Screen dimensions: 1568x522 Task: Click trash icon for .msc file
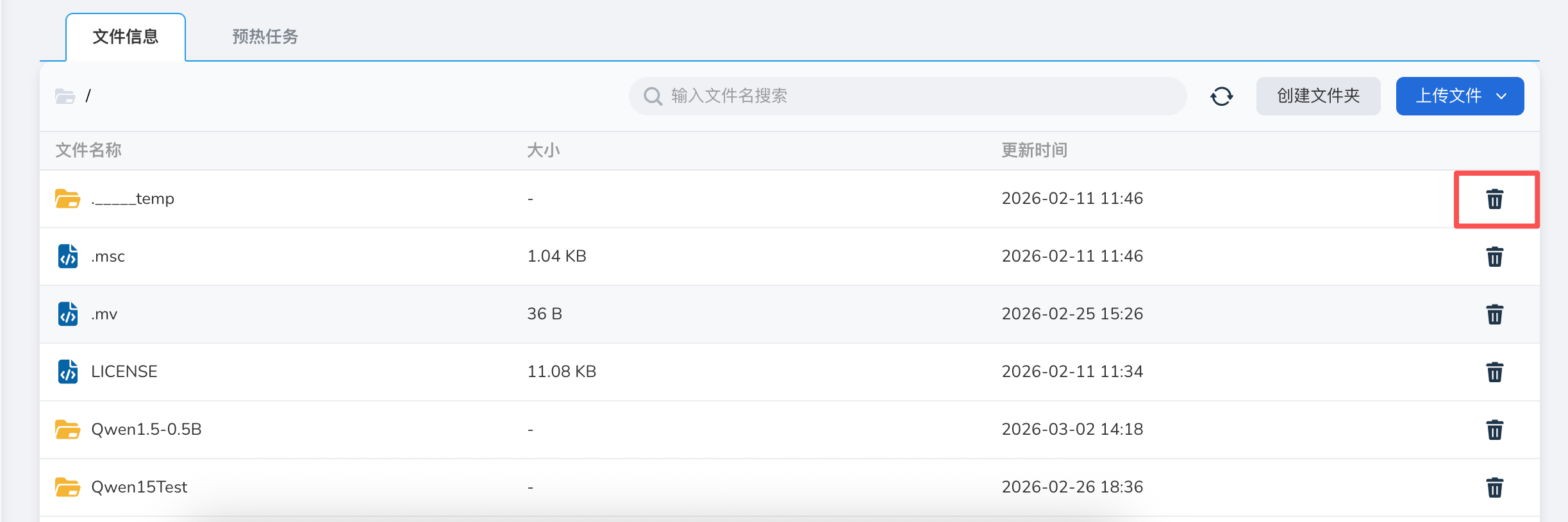(x=1494, y=257)
